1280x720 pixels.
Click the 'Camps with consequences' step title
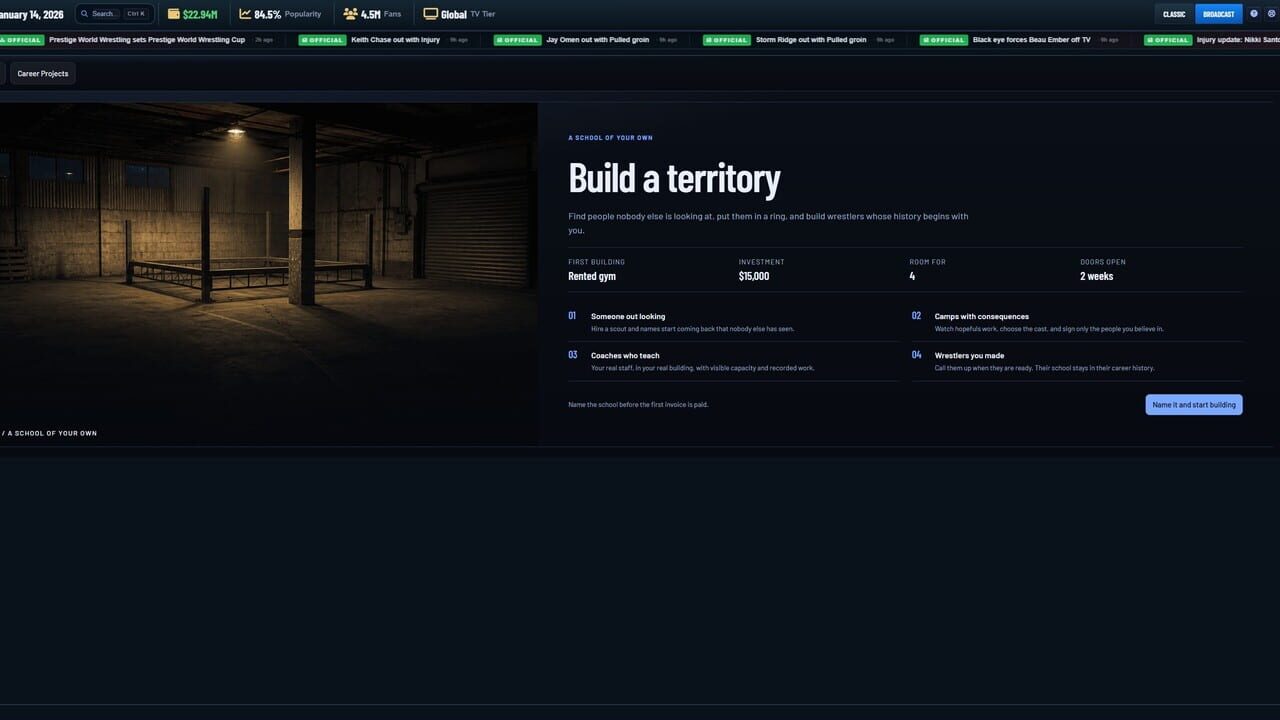(x=982, y=316)
